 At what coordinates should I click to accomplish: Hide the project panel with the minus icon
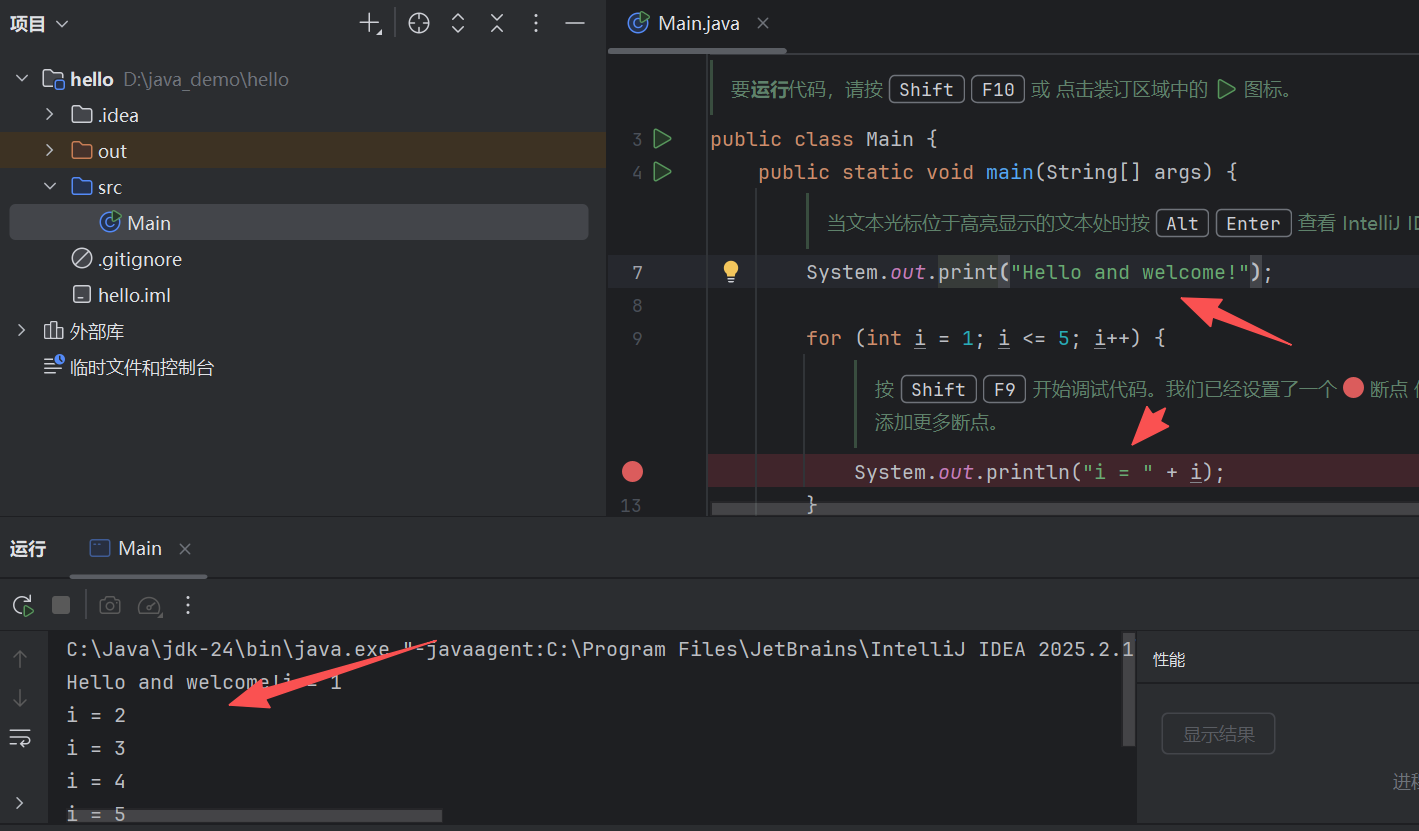575,23
